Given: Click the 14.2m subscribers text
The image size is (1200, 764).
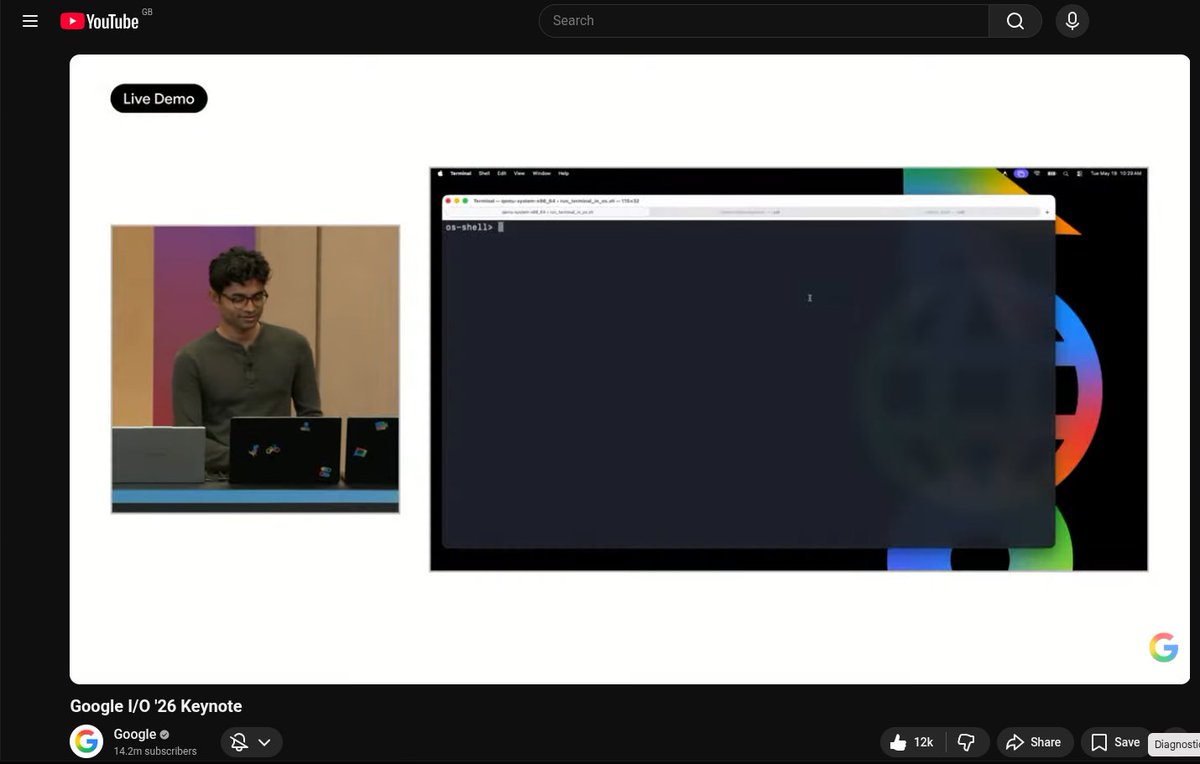Looking at the screenshot, I should click(155, 751).
